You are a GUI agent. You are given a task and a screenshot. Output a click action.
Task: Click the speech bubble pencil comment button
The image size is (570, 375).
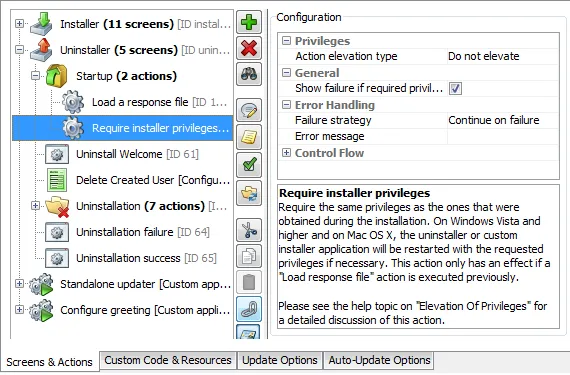(249, 110)
